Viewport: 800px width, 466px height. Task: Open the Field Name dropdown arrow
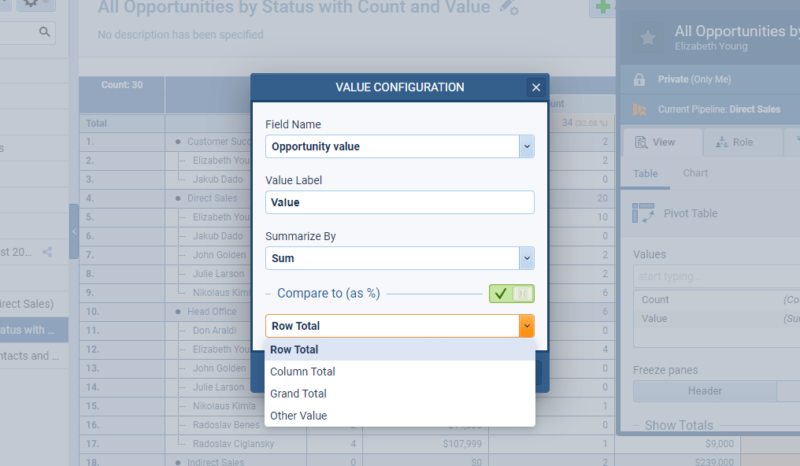coord(527,146)
